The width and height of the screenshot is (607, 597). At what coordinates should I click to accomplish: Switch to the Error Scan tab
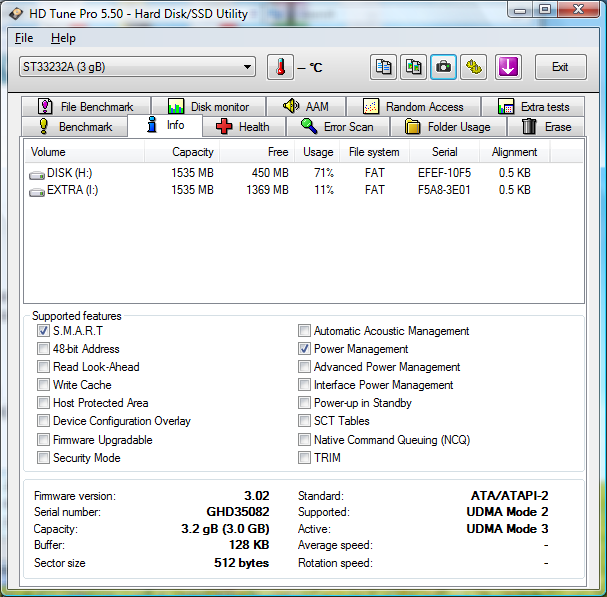(338, 127)
